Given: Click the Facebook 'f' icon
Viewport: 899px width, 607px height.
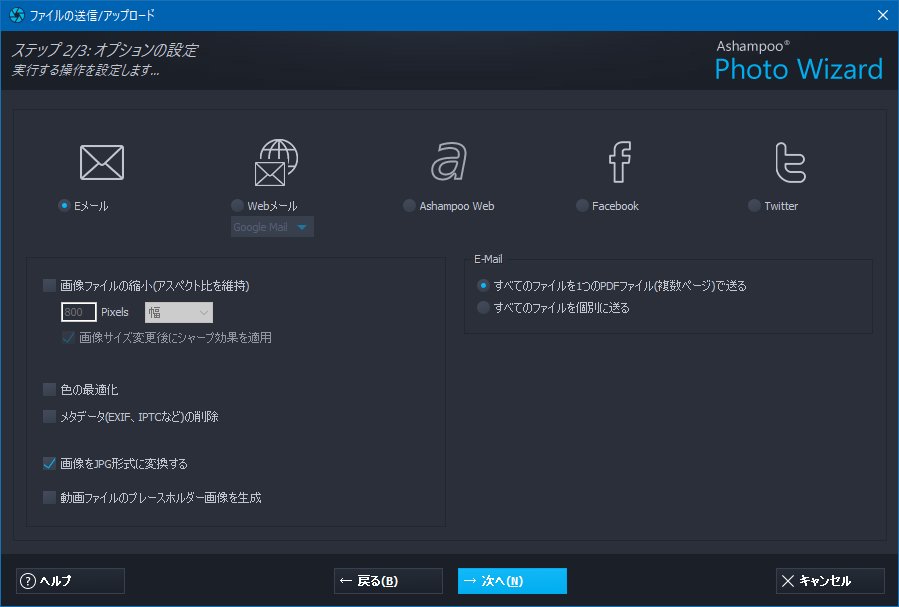Looking at the screenshot, I should point(620,162).
